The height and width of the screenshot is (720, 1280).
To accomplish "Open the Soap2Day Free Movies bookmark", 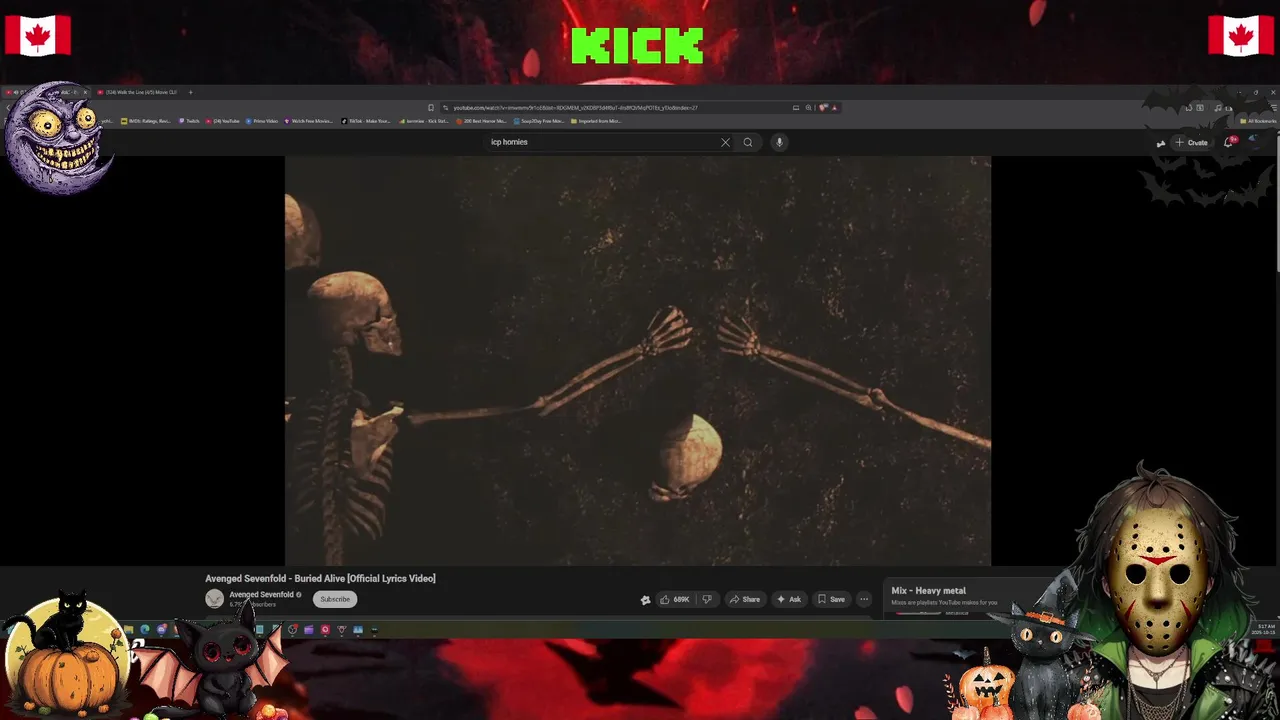I will [x=539, y=121].
